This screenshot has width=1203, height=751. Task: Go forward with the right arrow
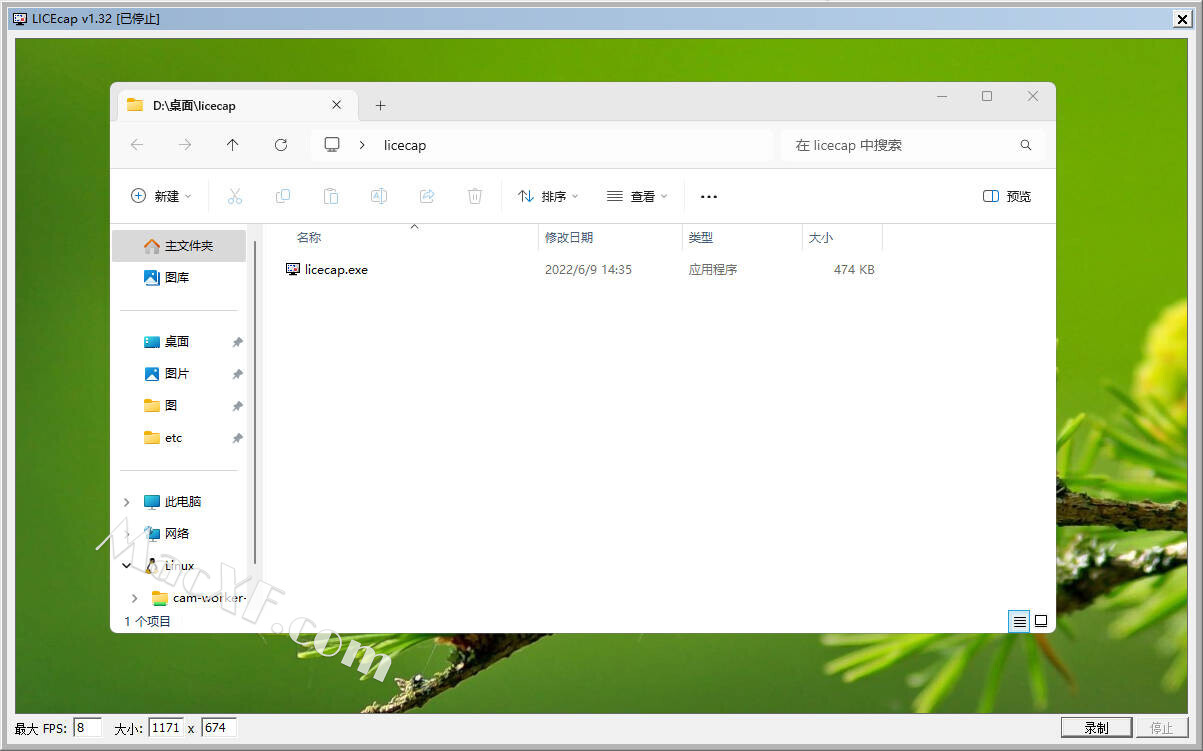[185, 145]
